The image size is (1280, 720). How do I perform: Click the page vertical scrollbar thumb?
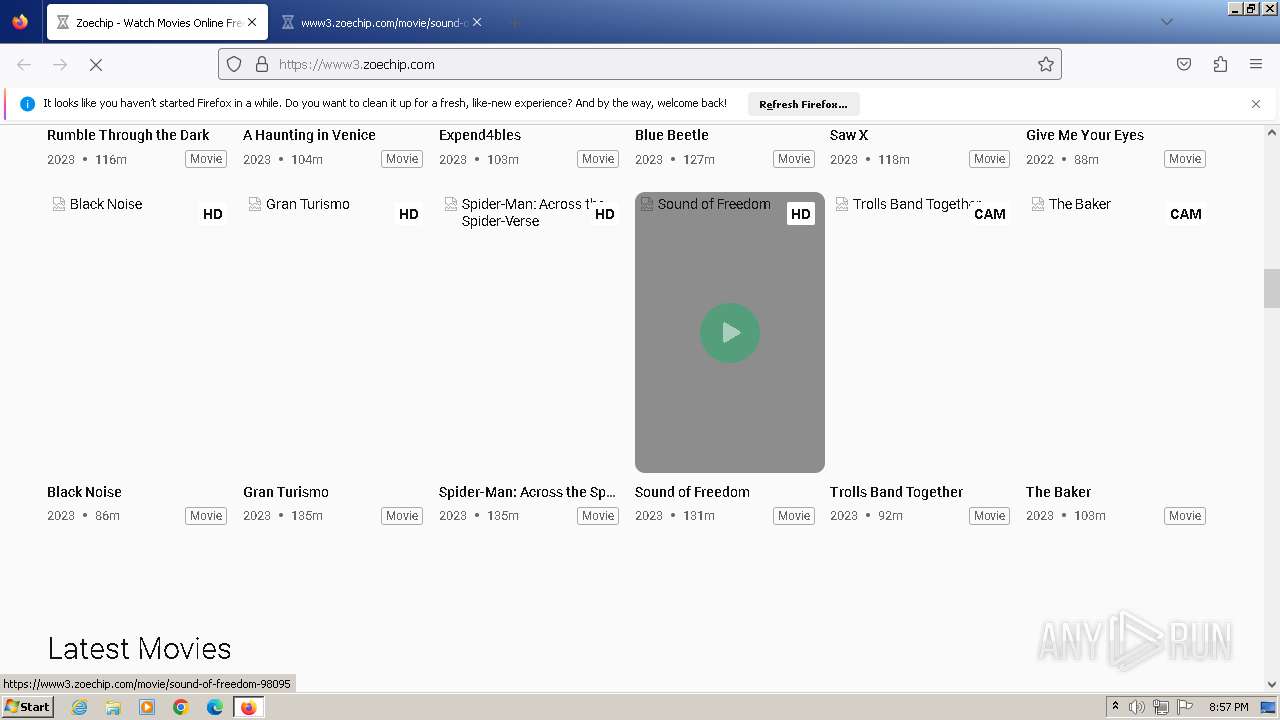pos(1272,289)
